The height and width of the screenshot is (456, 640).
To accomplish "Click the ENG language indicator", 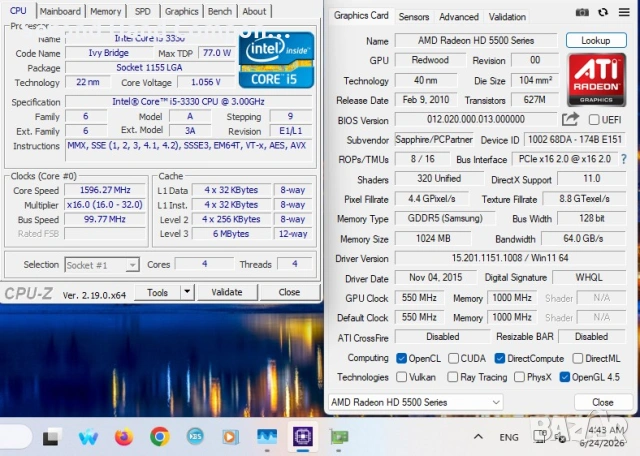I will (x=509, y=437).
